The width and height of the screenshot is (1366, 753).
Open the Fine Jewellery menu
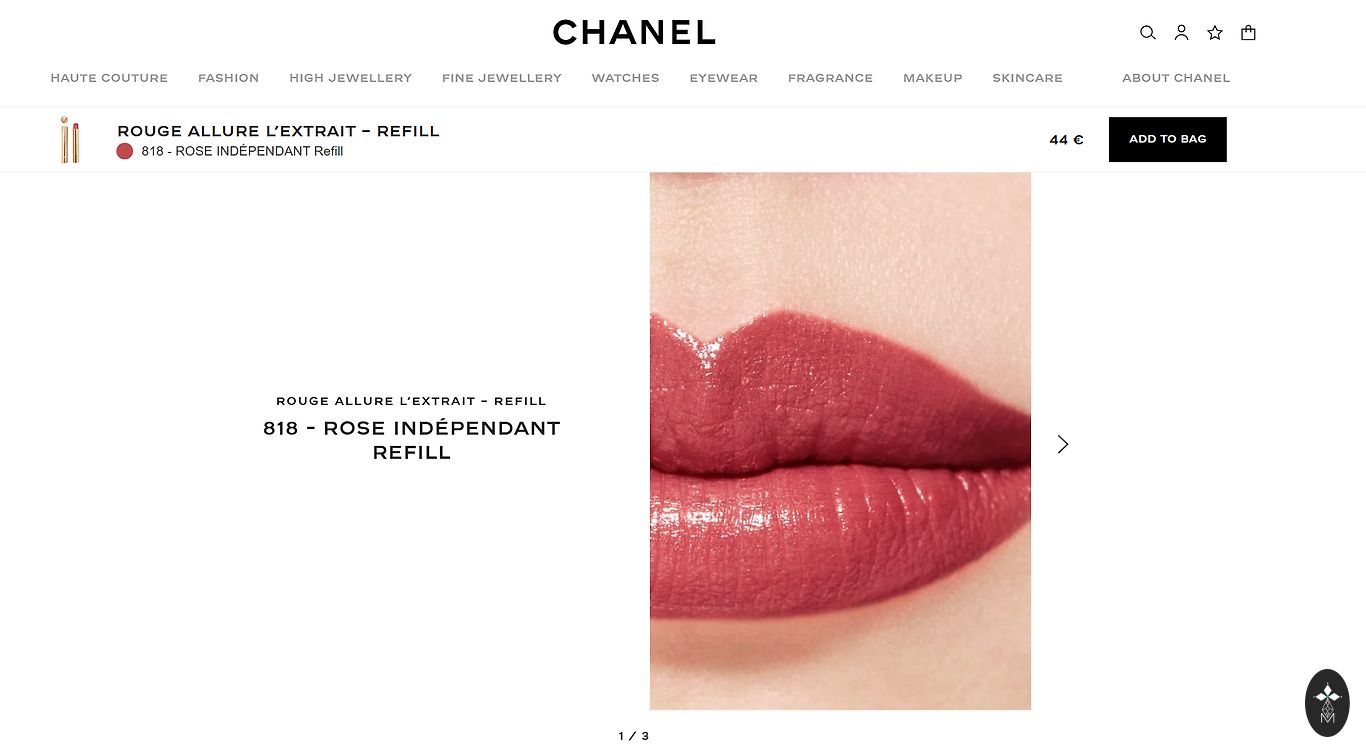coord(502,78)
